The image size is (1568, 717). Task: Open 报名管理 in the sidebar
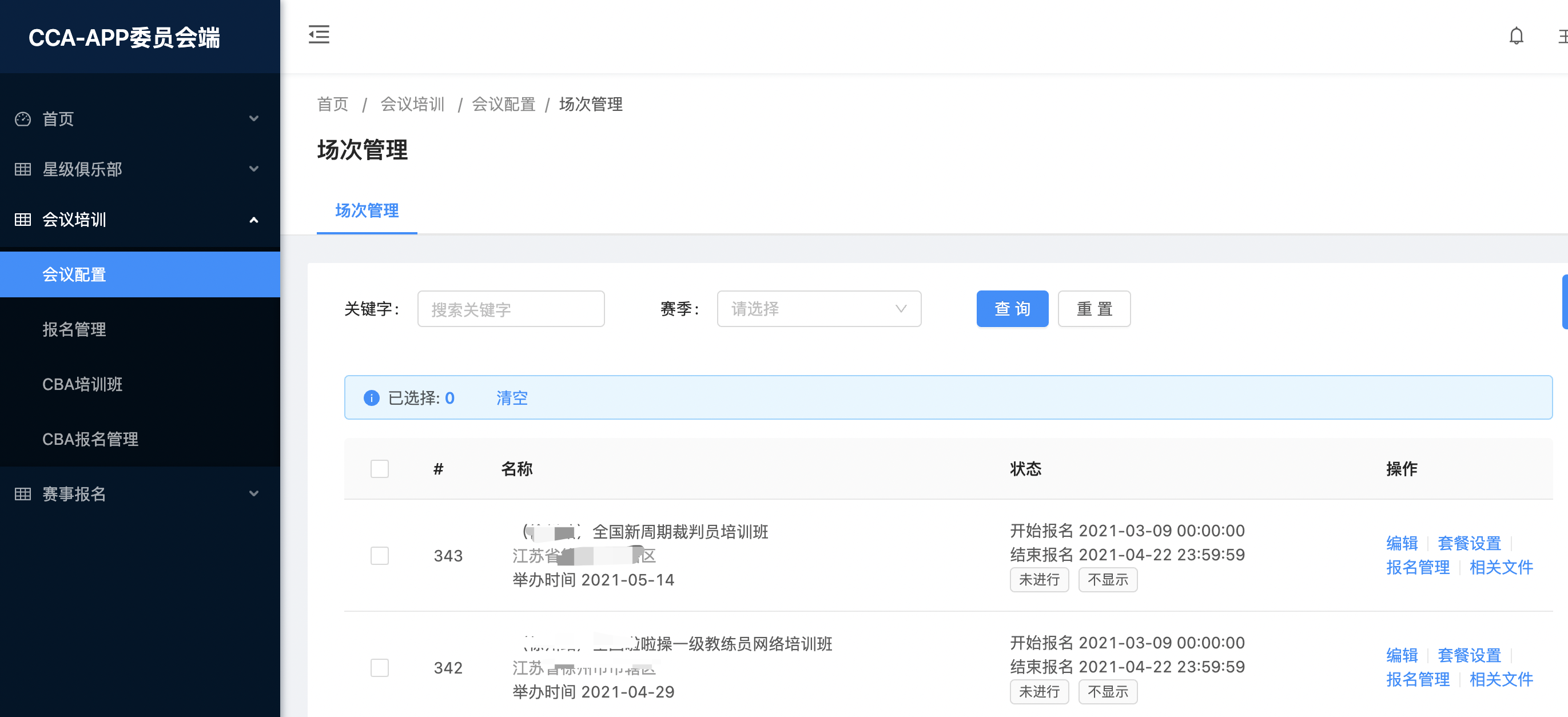click(x=74, y=329)
